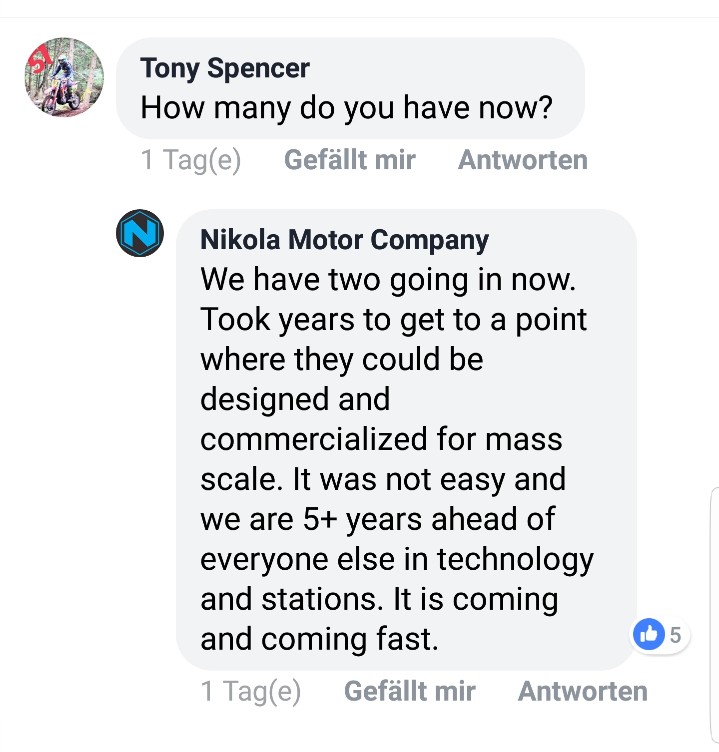Toggle 'Gefällt mir' on Tony Spencer's comment
Viewport: 719px width, 752px height.
349,160
